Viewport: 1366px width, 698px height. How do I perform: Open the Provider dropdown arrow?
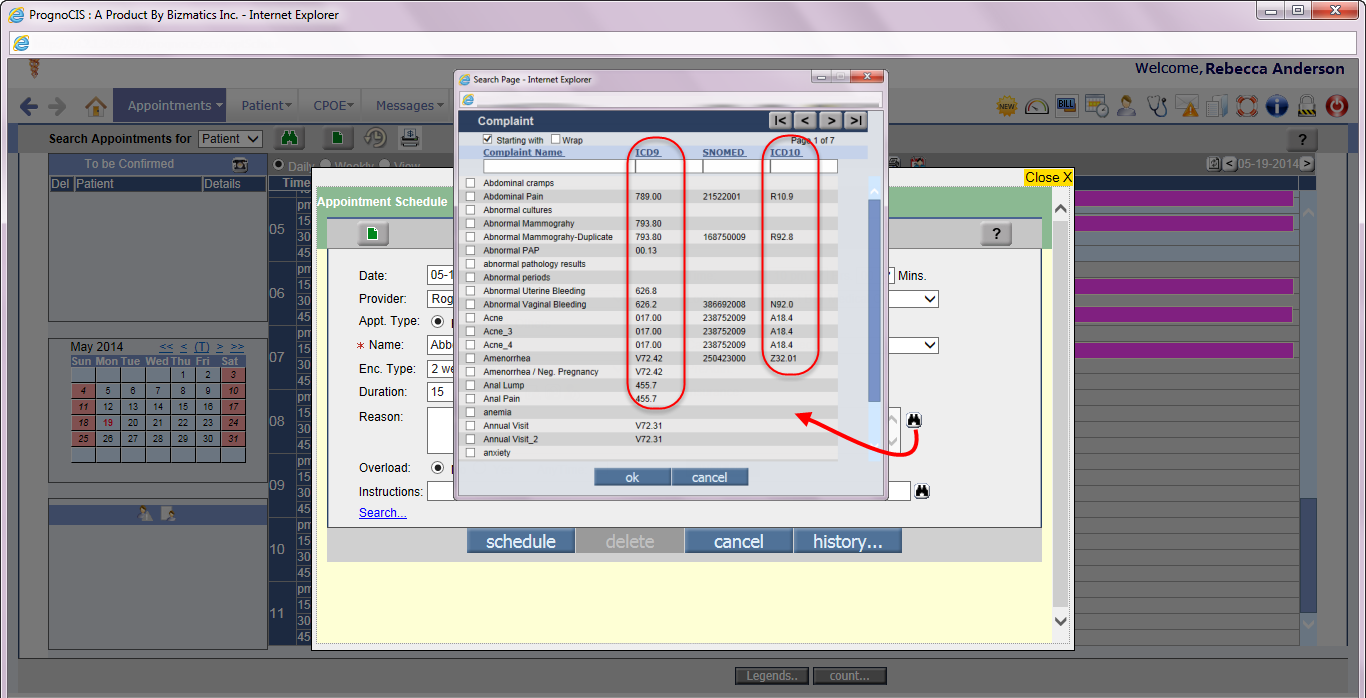pos(930,299)
